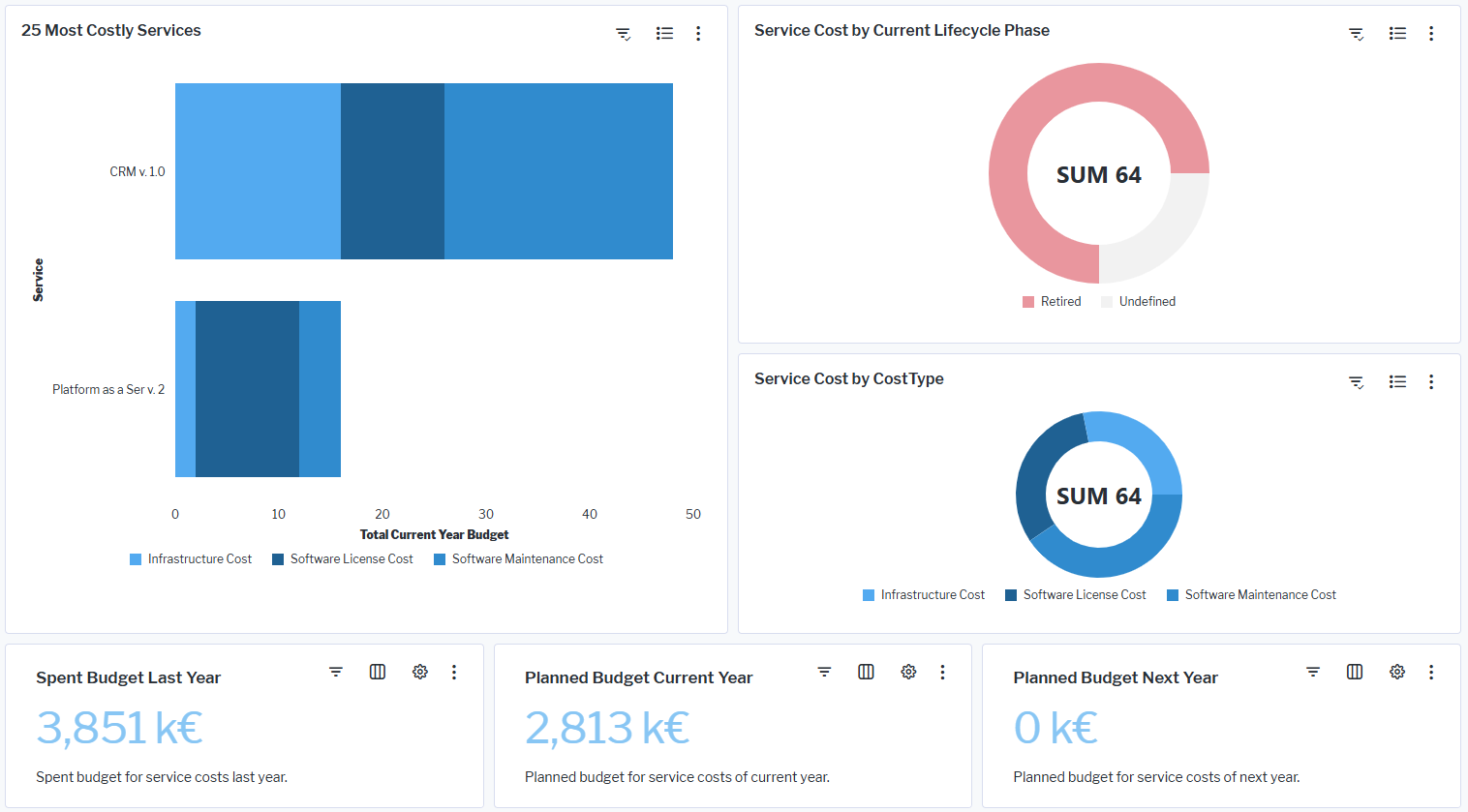This screenshot has width=1468, height=812.
Task: Click columns icon in Planned Budget Current Year
Action: click(866, 672)
